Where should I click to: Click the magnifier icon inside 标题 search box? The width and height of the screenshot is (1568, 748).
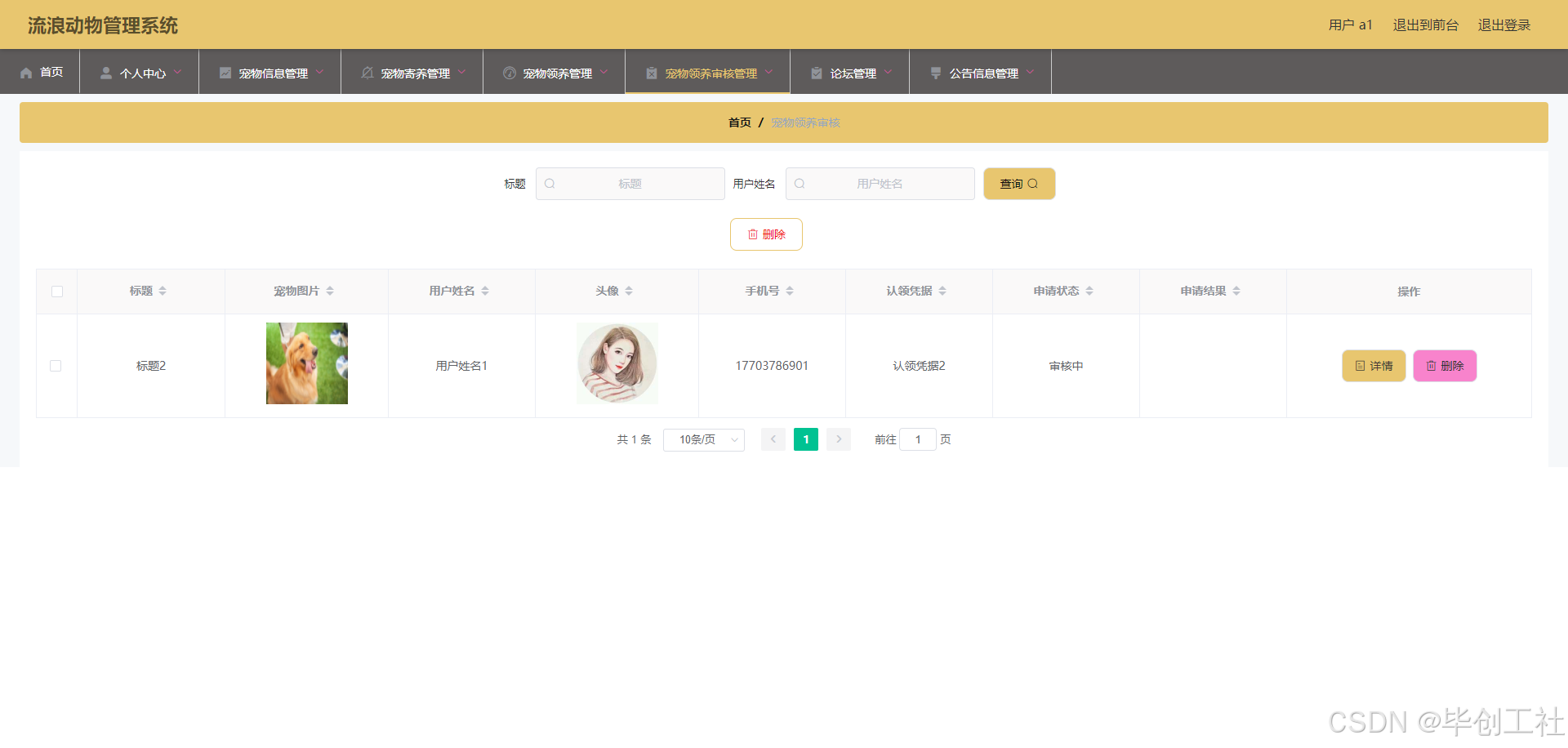point(550,184)
